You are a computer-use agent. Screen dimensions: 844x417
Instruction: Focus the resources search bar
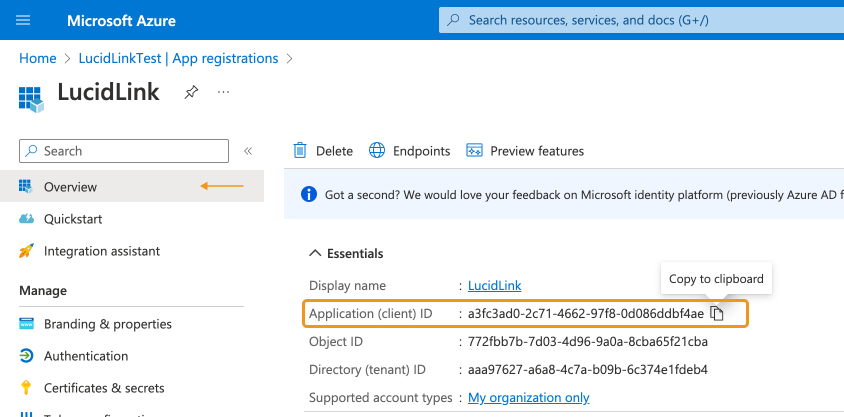pos(641,20)
